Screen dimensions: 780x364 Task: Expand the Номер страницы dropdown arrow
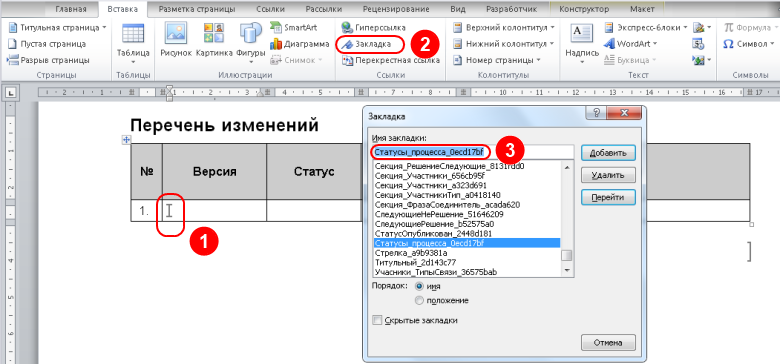[538, 60]
